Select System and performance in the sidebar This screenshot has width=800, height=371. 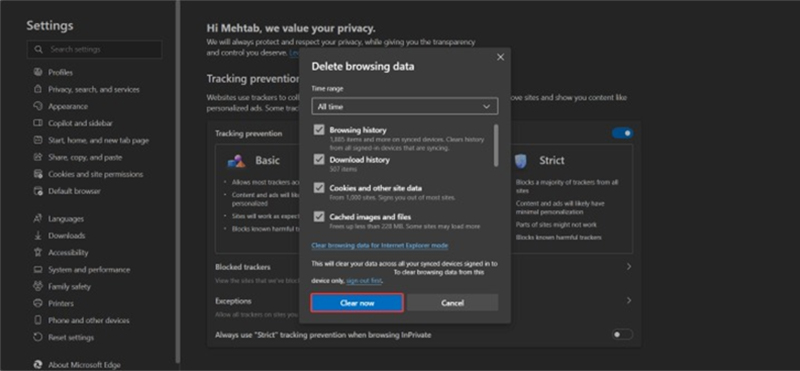(x=89, y=269)
